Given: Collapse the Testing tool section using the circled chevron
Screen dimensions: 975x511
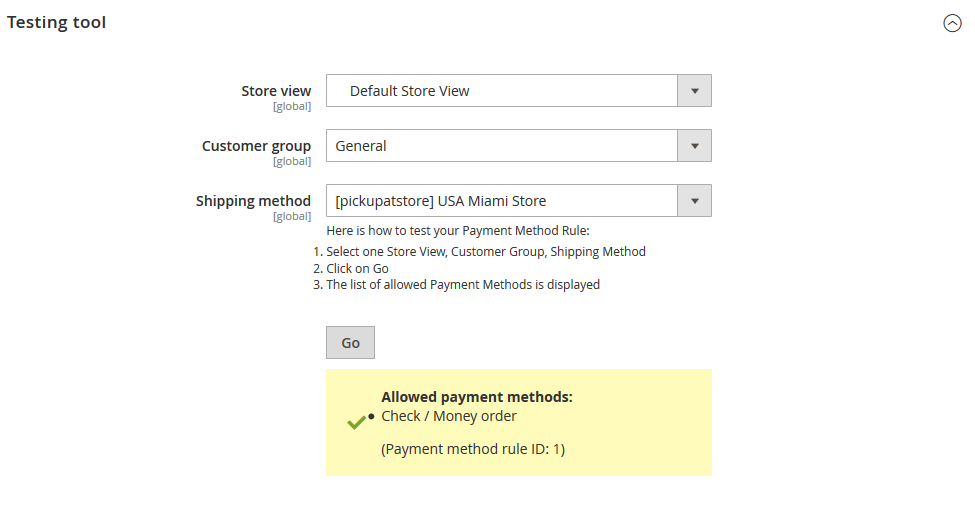Looking at the screenshot, I should tap(952, 24).
